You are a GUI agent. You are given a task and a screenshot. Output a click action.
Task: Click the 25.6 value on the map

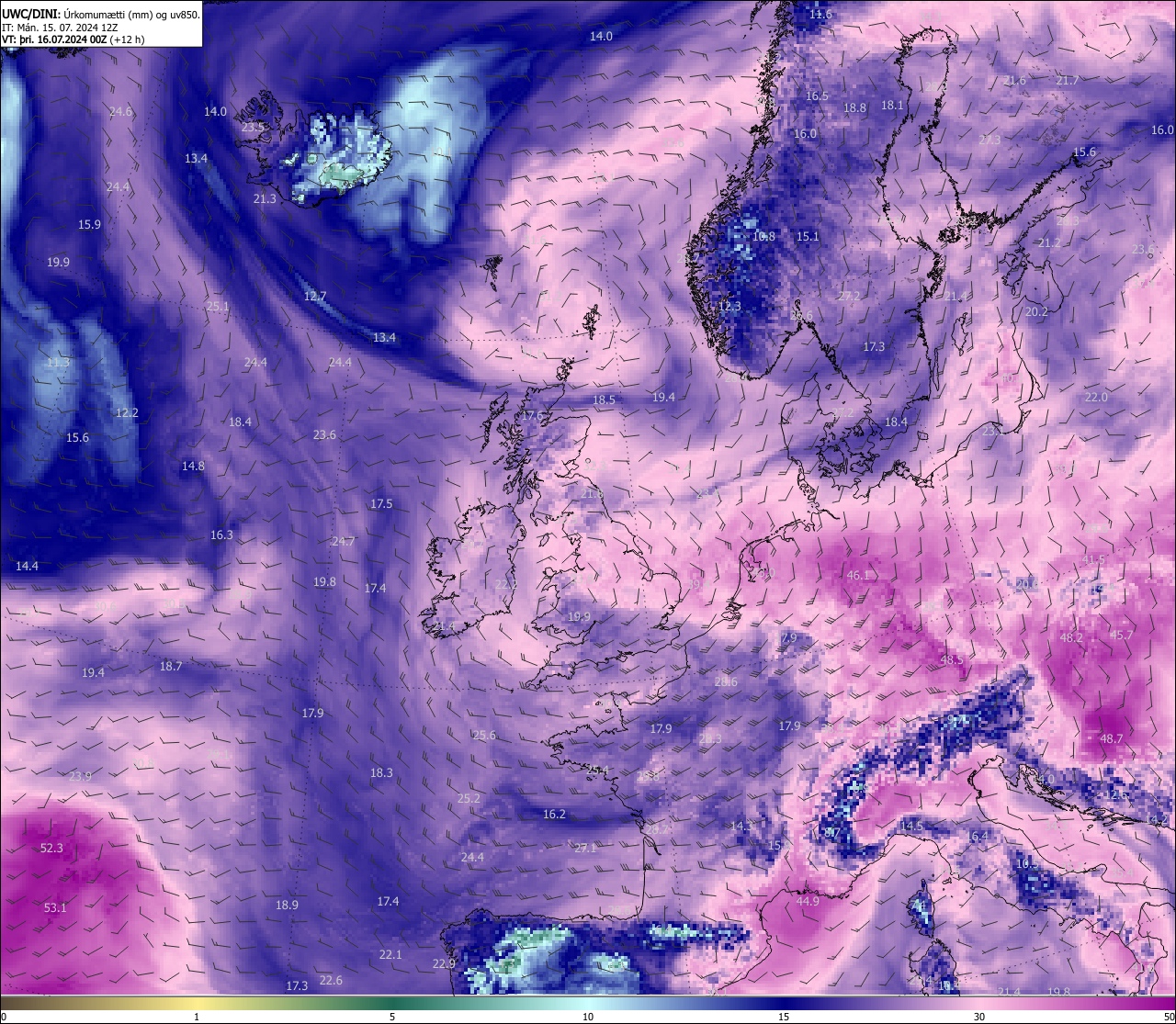tap(484, 735)
